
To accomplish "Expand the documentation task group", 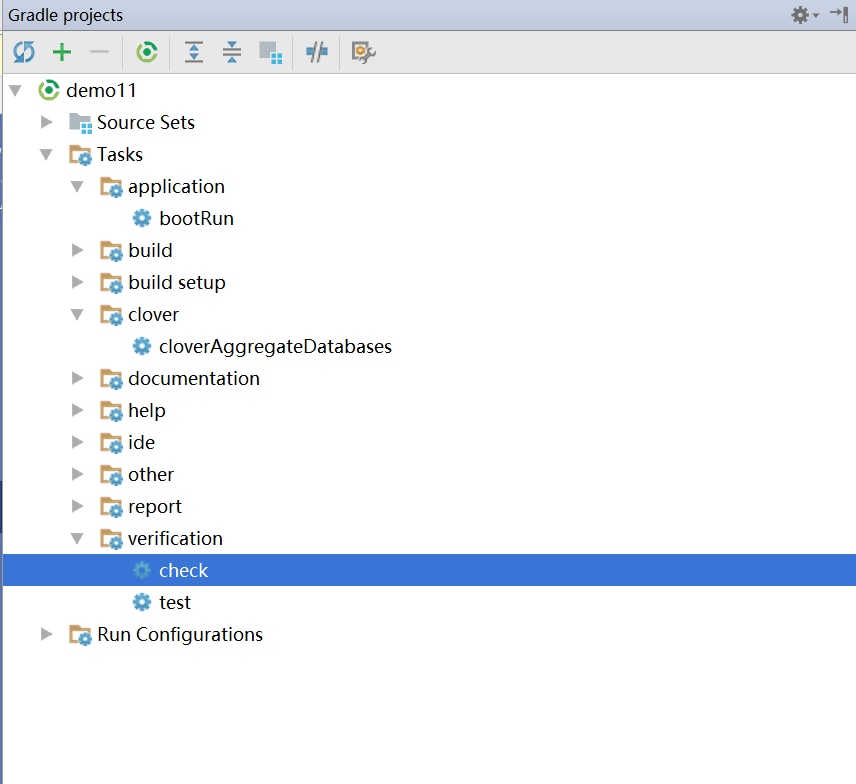I will tap(78, 378).
